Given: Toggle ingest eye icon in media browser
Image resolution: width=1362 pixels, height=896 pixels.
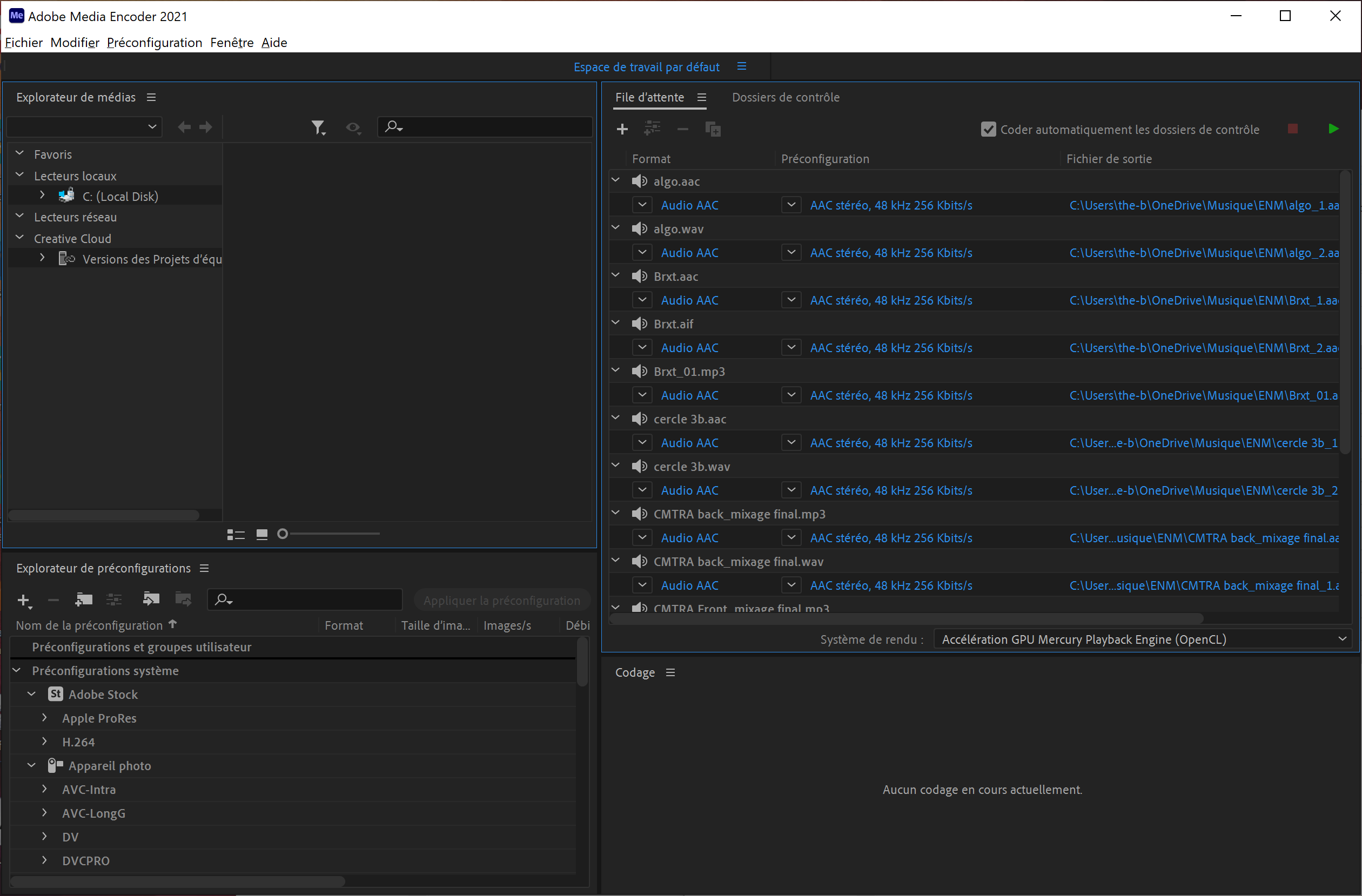Looking at the screenshot, I should [x=353, y=127].
